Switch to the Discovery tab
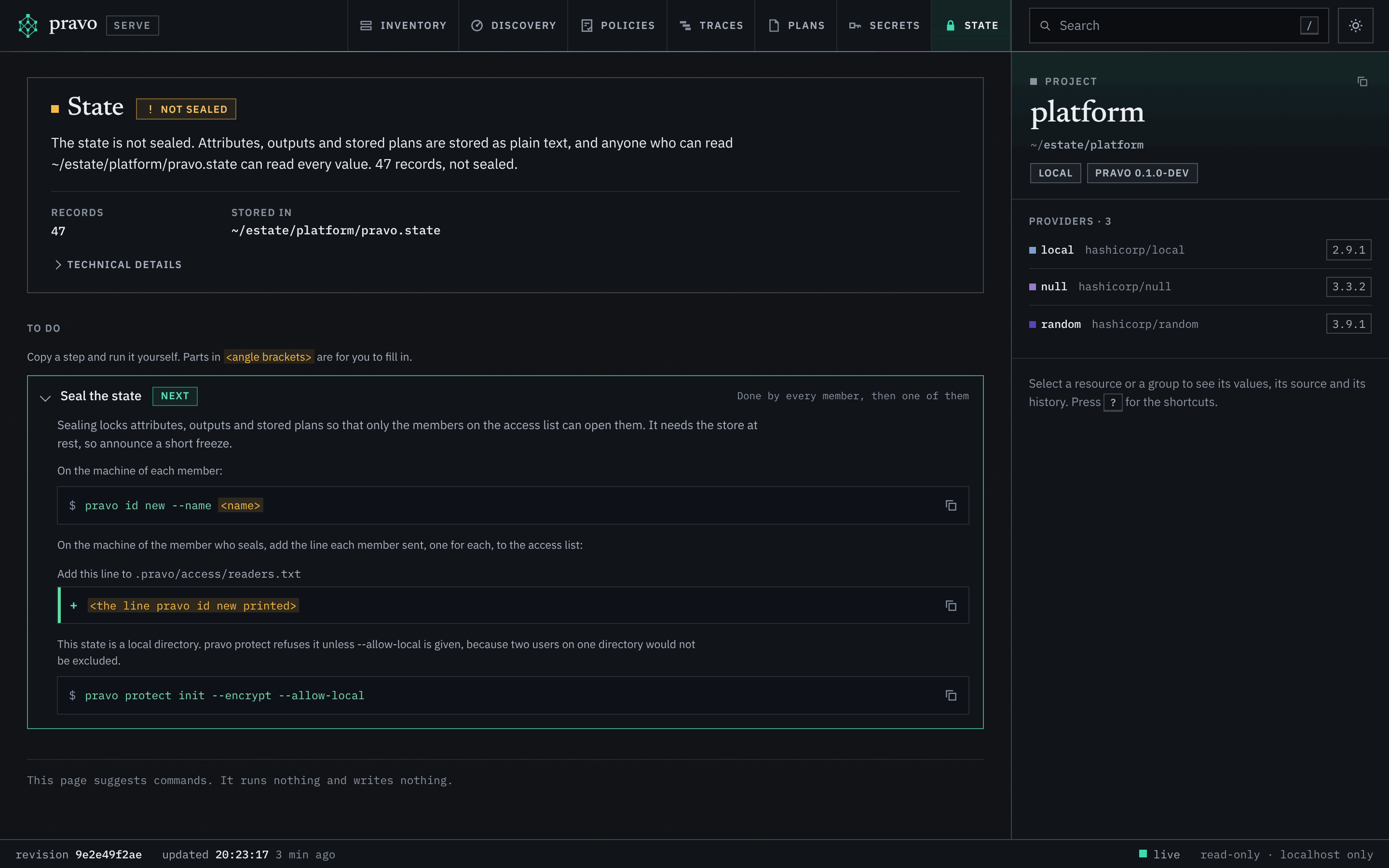Image resolution: width=1389 pixels, height=868 pixels. [x=513, y=25]
